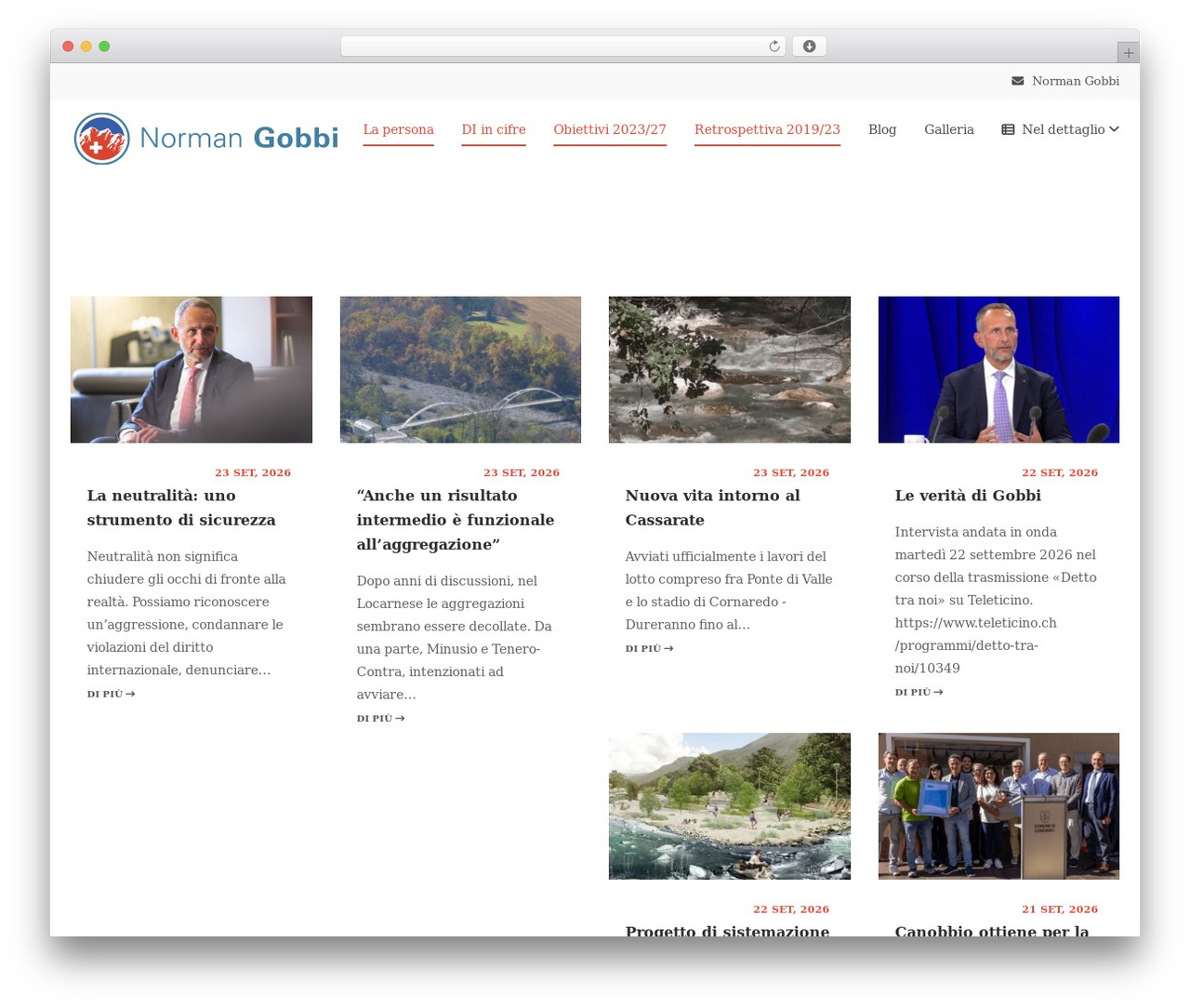
Task: Open the “Anche un risultato intermedio” article title
Action: click(456, 520)
